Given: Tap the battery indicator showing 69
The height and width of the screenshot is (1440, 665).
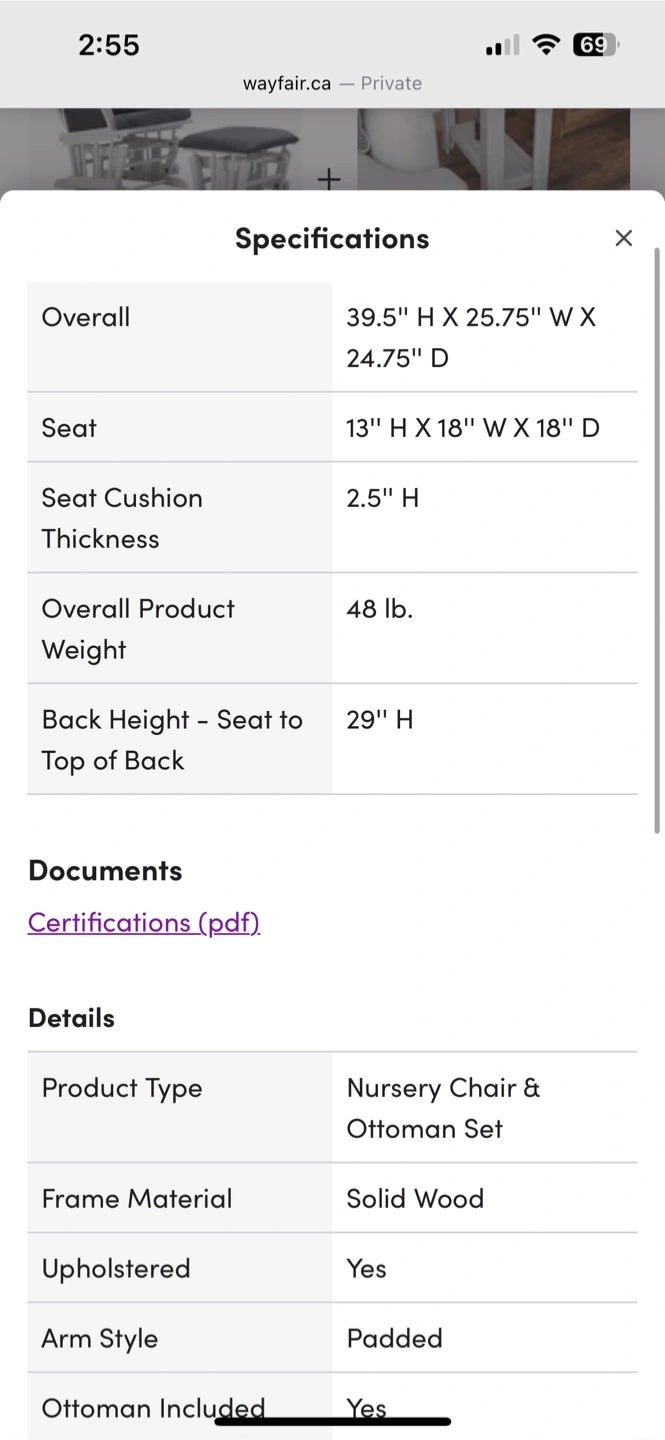Looking at the screenshot, I should [595, 45].
